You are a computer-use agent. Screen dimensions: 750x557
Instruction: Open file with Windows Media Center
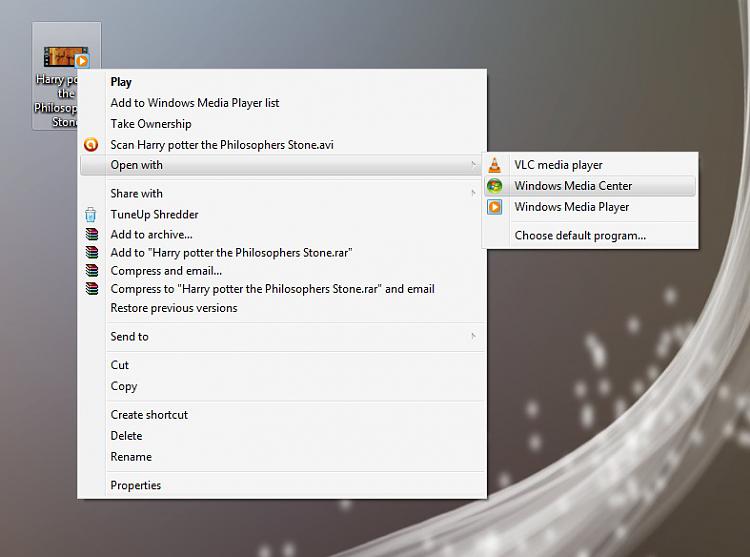(590, 186)
